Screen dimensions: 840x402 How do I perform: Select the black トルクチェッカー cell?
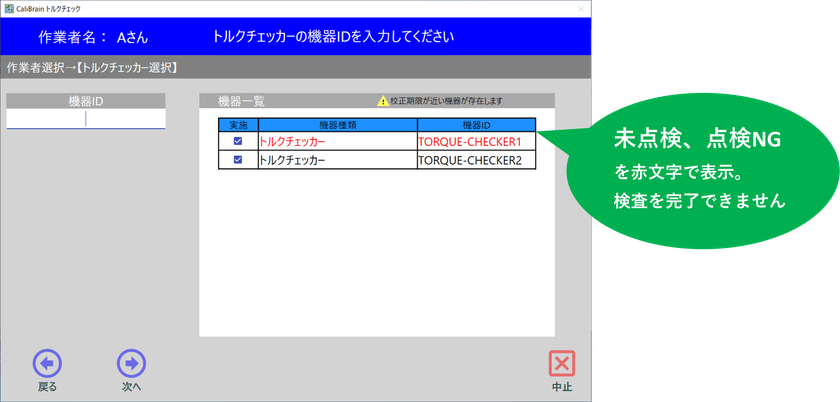point(338,160)
